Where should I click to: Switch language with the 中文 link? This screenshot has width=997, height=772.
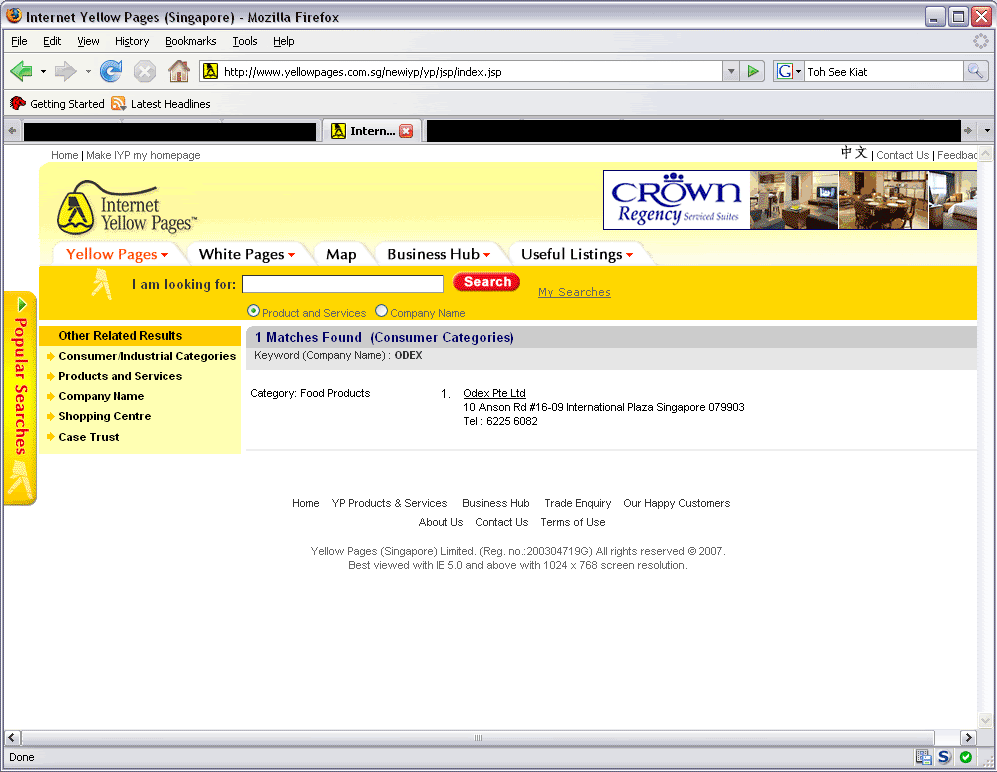coord(854,153)
